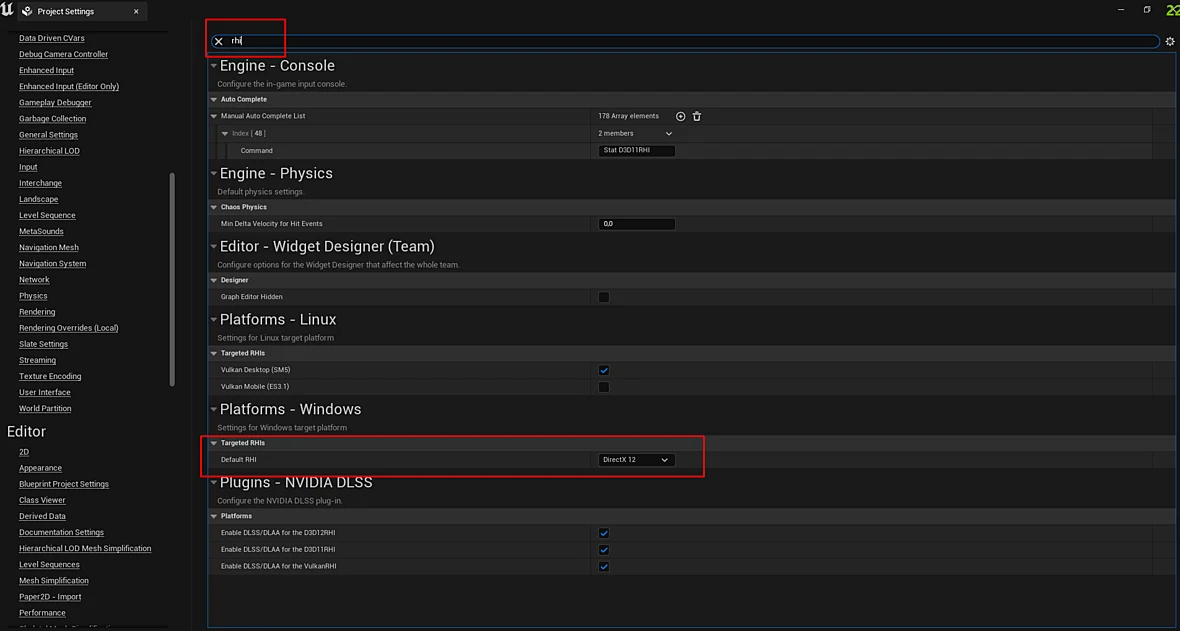
Task: Open Paper2D - Import settings
Action: (x=50, y=597)
